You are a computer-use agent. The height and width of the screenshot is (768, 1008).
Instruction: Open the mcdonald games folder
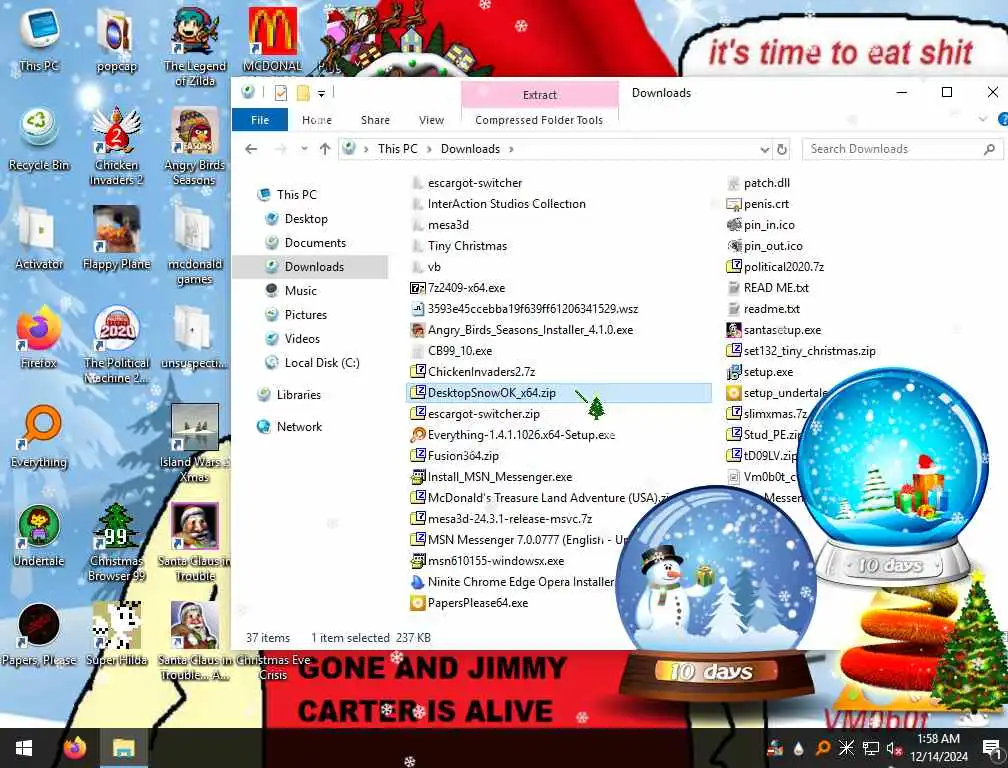195,244
